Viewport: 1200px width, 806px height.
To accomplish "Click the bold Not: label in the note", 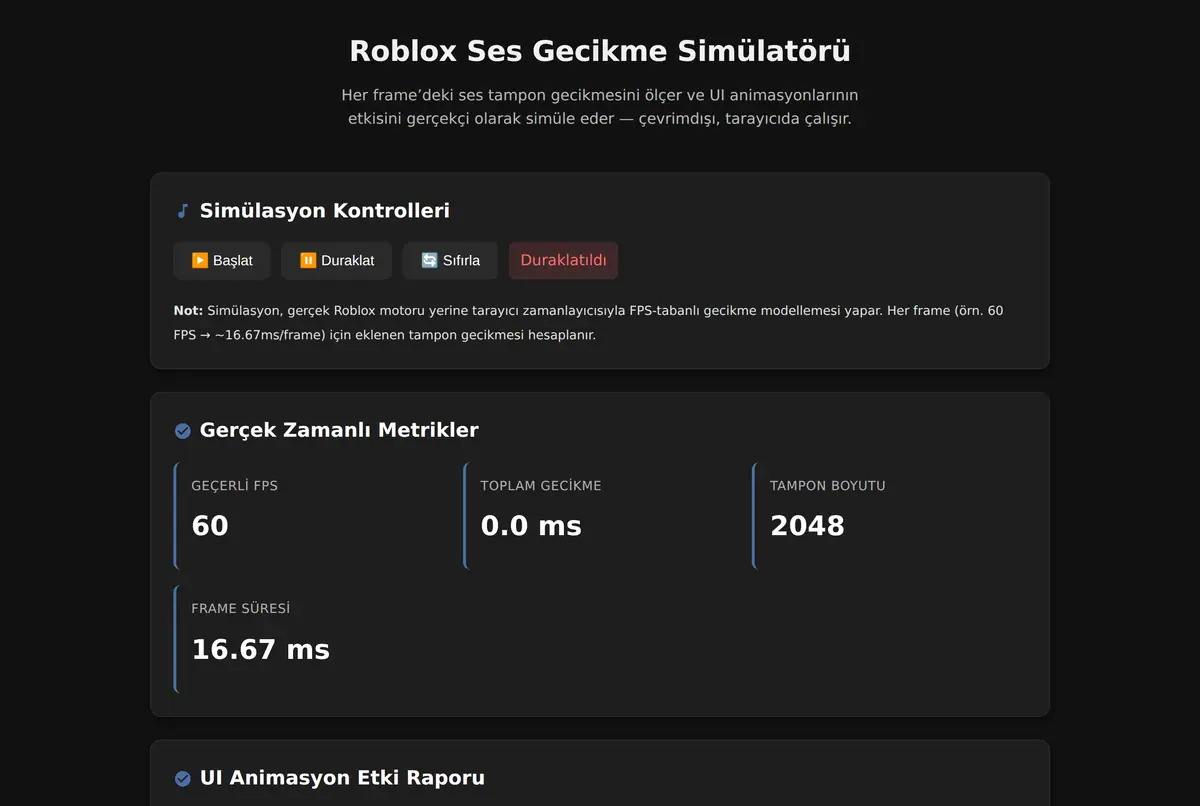I will (x=188, y=311).
